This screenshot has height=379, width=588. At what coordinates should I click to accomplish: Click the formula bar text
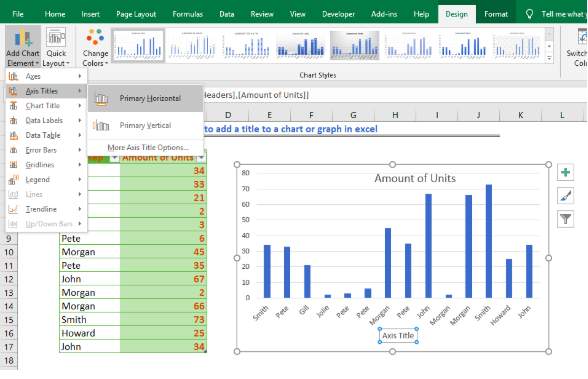click(256, 95)
